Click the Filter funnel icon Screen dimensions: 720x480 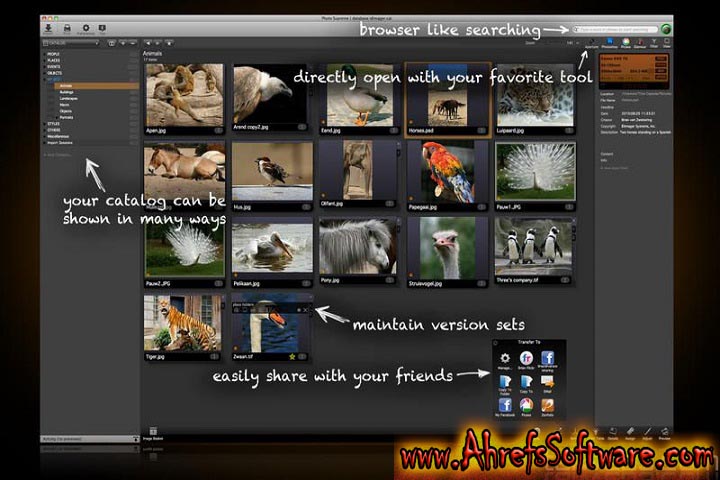click(654, 44)
